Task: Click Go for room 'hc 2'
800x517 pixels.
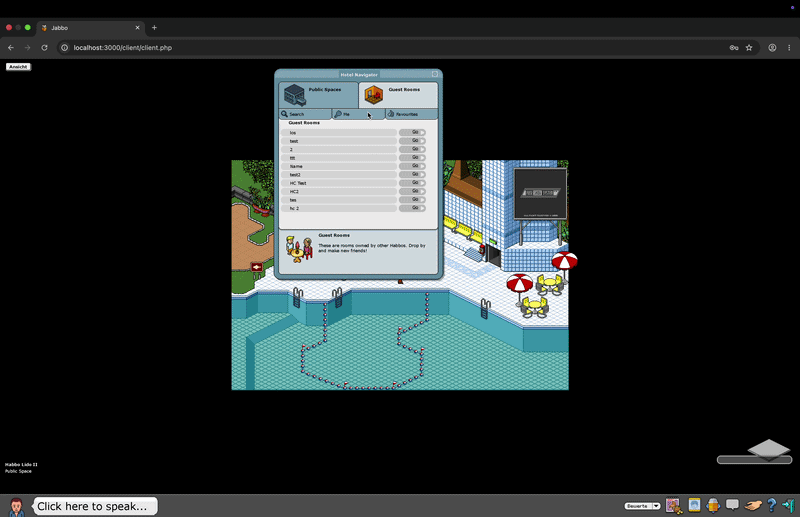Action: [412, 208]
